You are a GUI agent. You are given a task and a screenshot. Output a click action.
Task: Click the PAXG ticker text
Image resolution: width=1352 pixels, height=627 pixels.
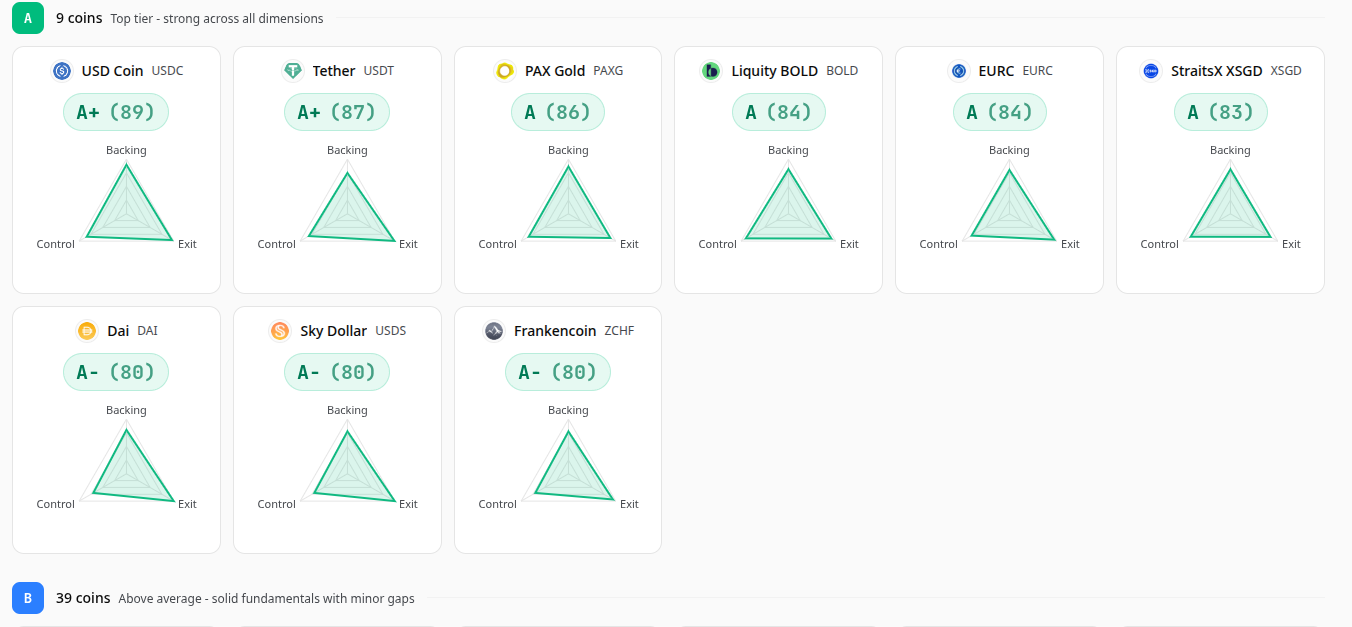[608, 71]
